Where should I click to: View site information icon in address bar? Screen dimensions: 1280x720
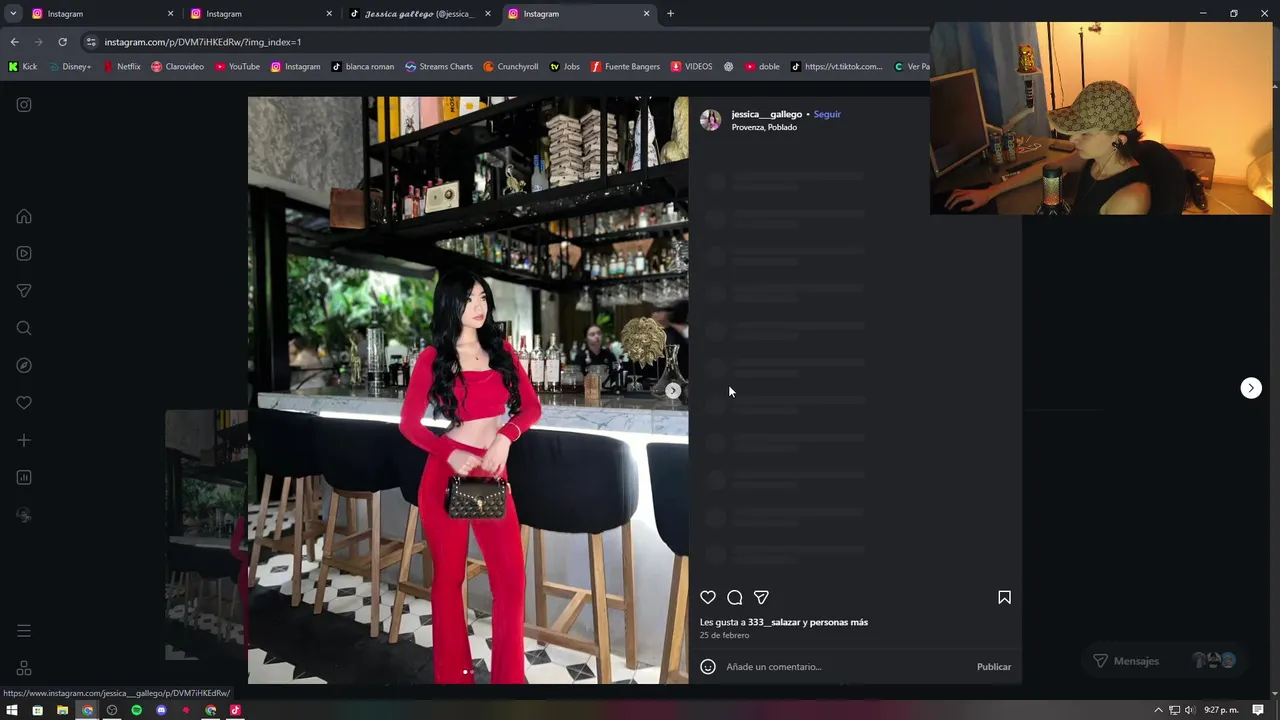[91, 42]
